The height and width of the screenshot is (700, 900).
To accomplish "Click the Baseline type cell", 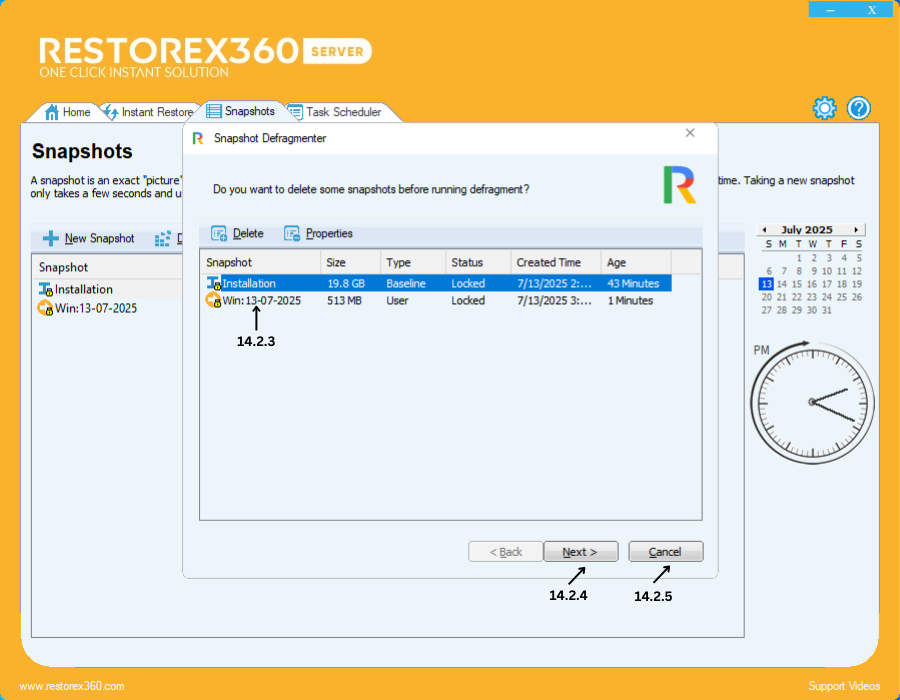I will 406,283.
